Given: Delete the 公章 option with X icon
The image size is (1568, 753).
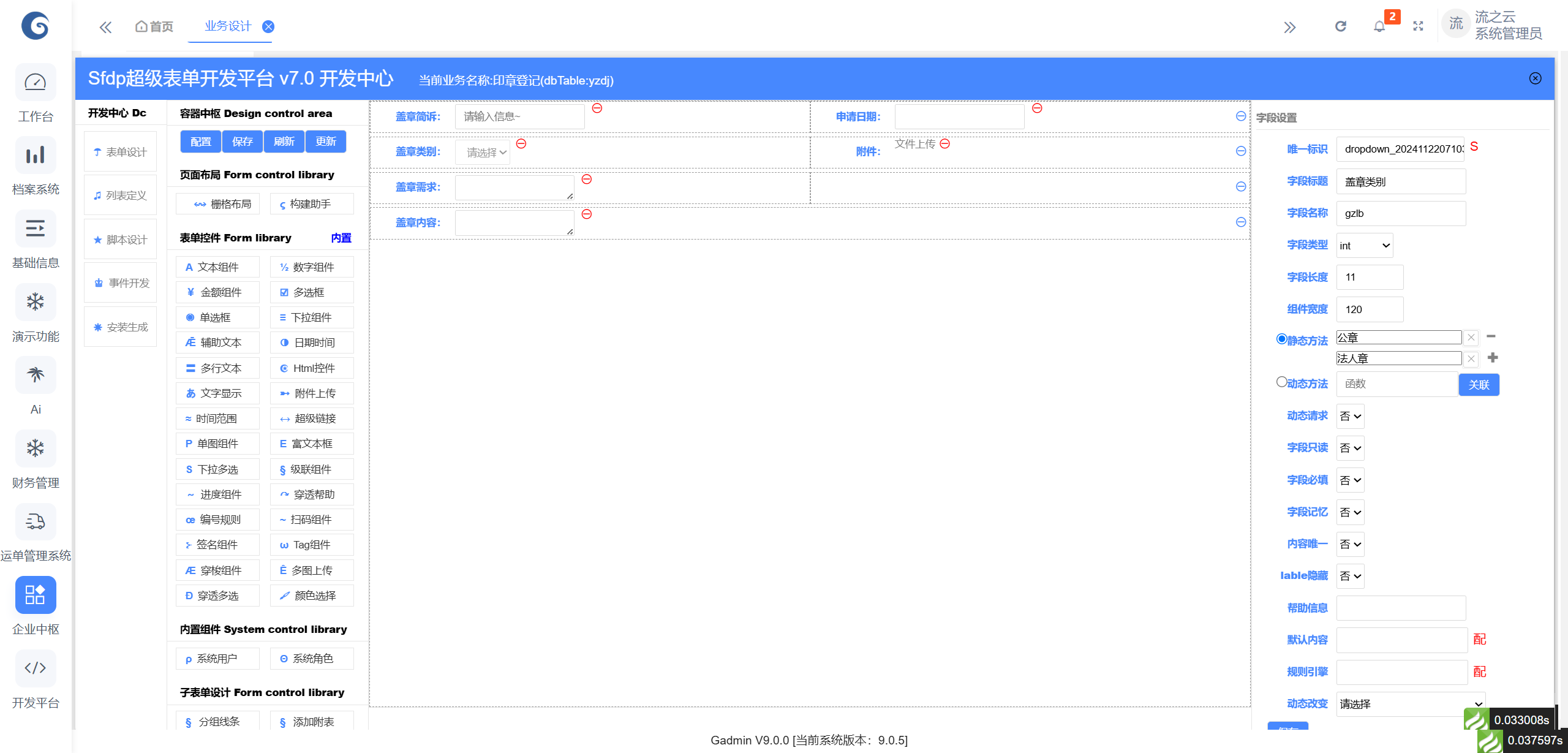Looking at the screenshot, I should coord(1471,338).
